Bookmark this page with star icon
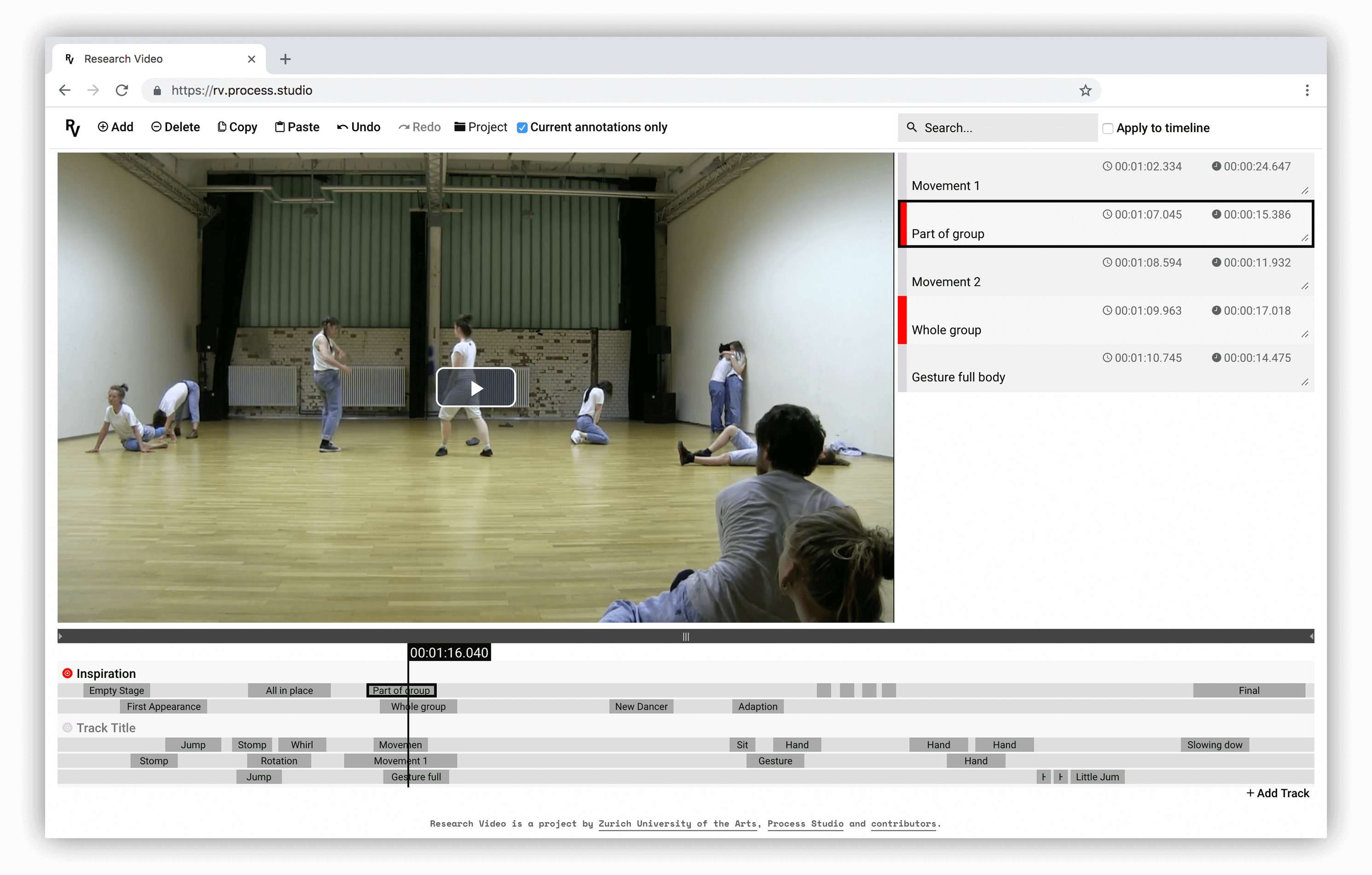Viewport: 1372px width, 875px height. 1085,91
